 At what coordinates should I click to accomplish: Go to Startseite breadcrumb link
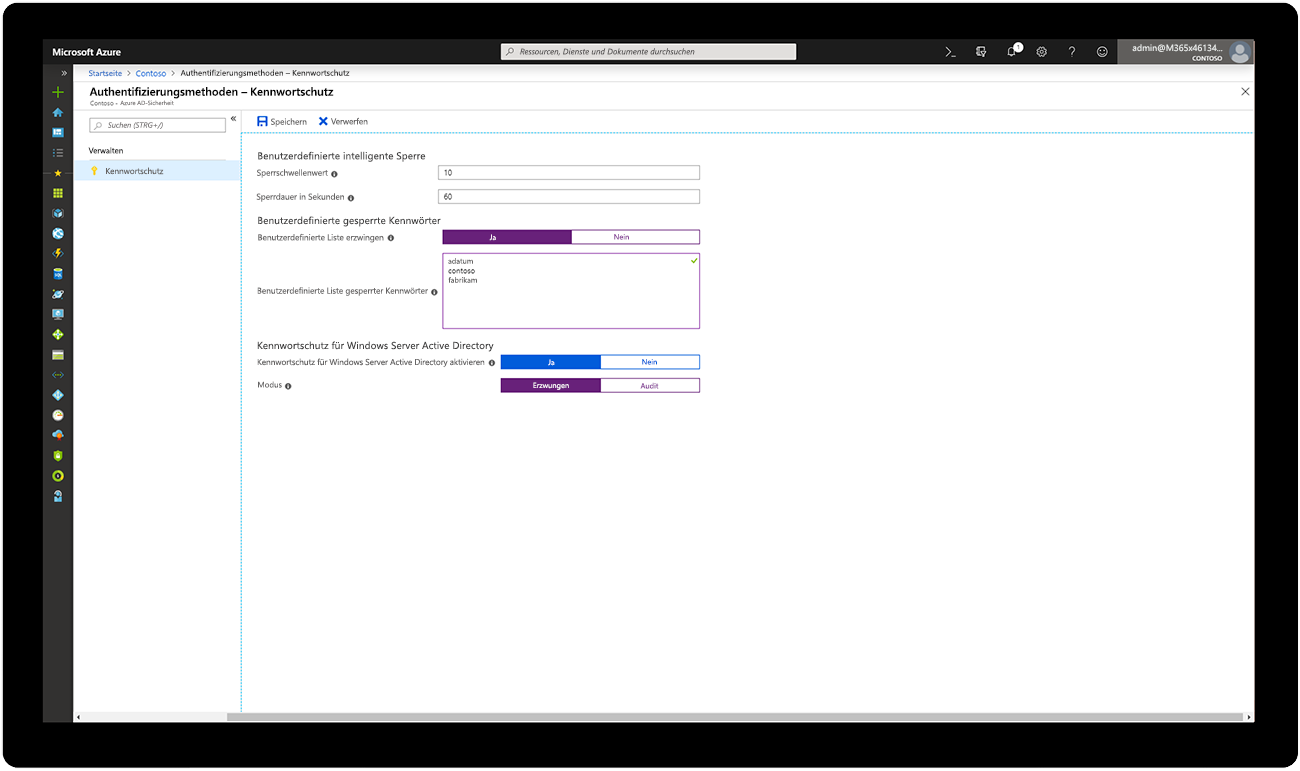click(x=105, y=73)
